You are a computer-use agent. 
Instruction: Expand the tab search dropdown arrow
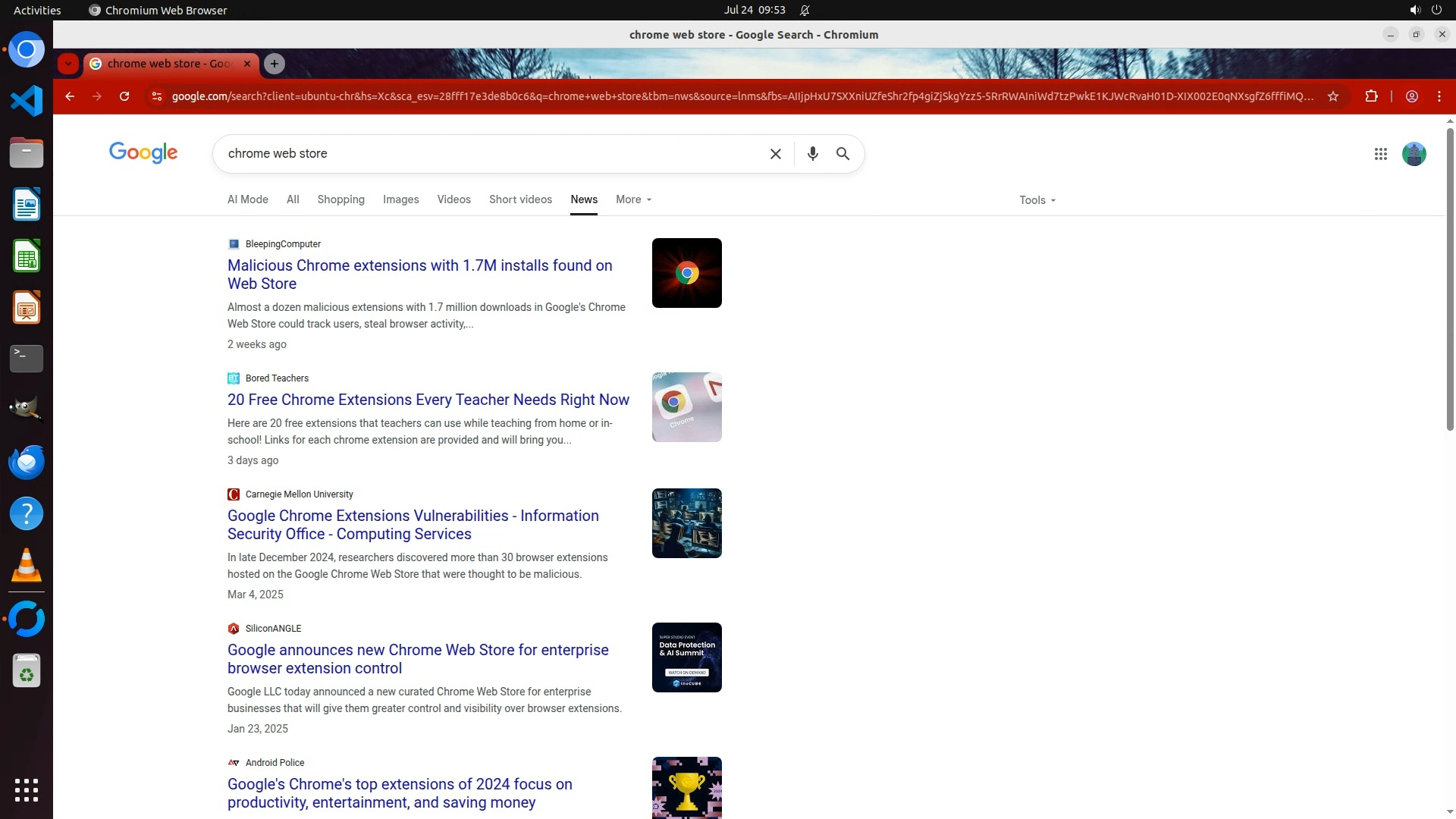point(68,64)
